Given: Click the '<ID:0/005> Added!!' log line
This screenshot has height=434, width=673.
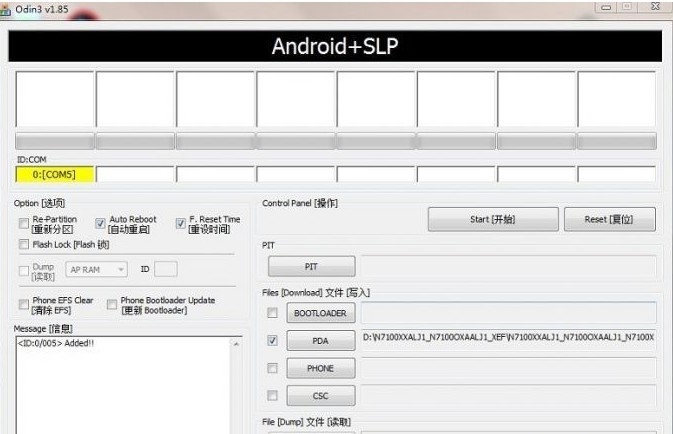Looking at the screenshot, I should tap(55, 343).
